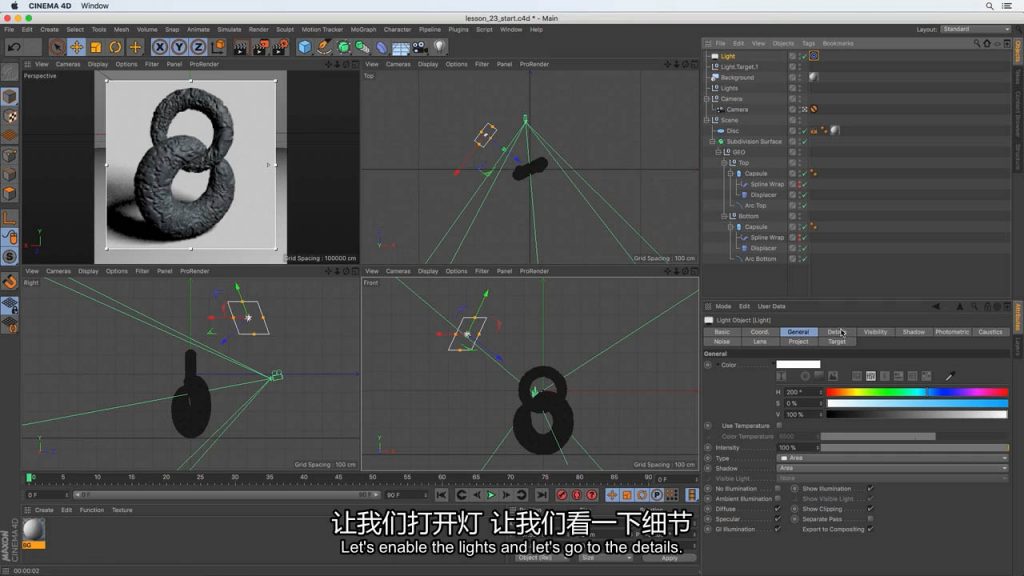Open the Shadow type dropdown
The height and width of the screenshot is (576, 1024).
[892, 468]
